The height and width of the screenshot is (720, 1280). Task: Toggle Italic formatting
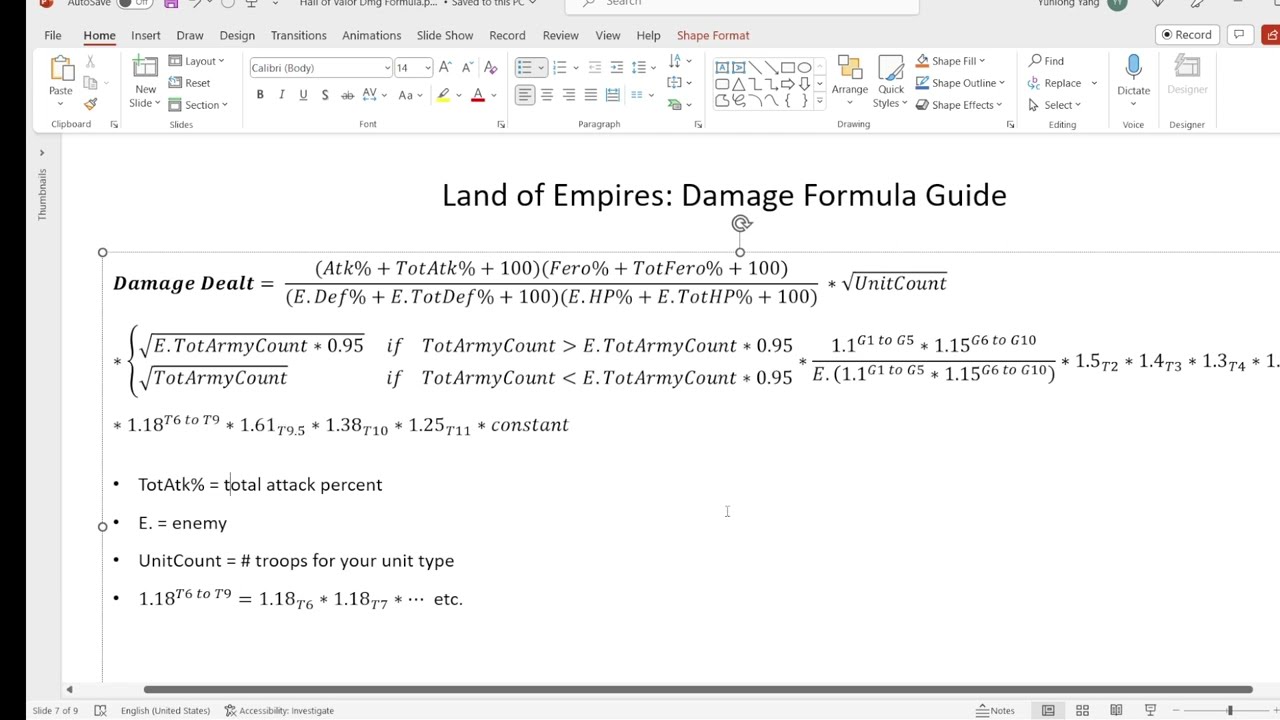[282, 95]
